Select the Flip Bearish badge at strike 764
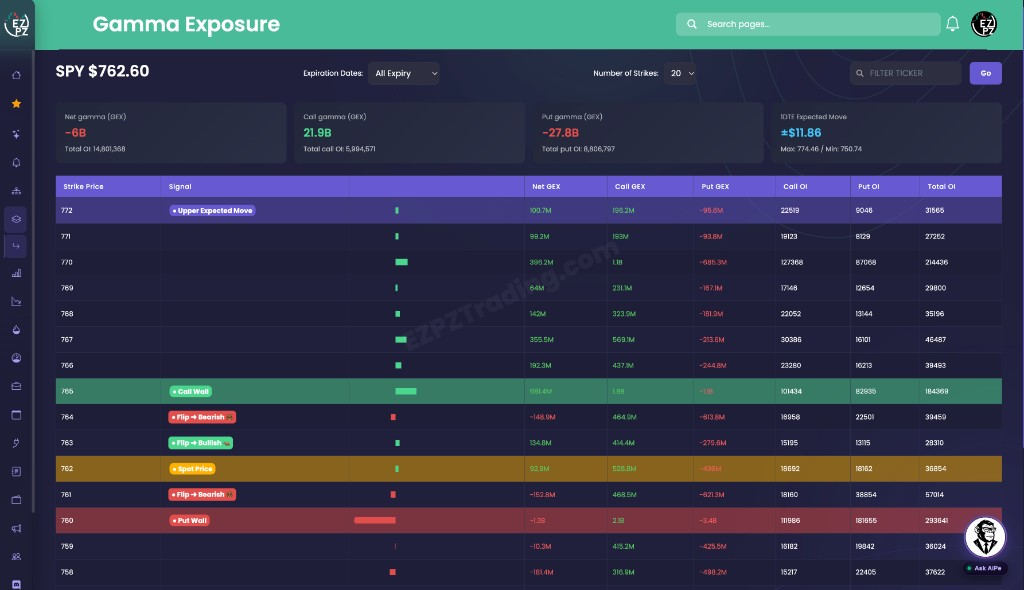This screenshot has height=590, width=1024. pos(202,417)
